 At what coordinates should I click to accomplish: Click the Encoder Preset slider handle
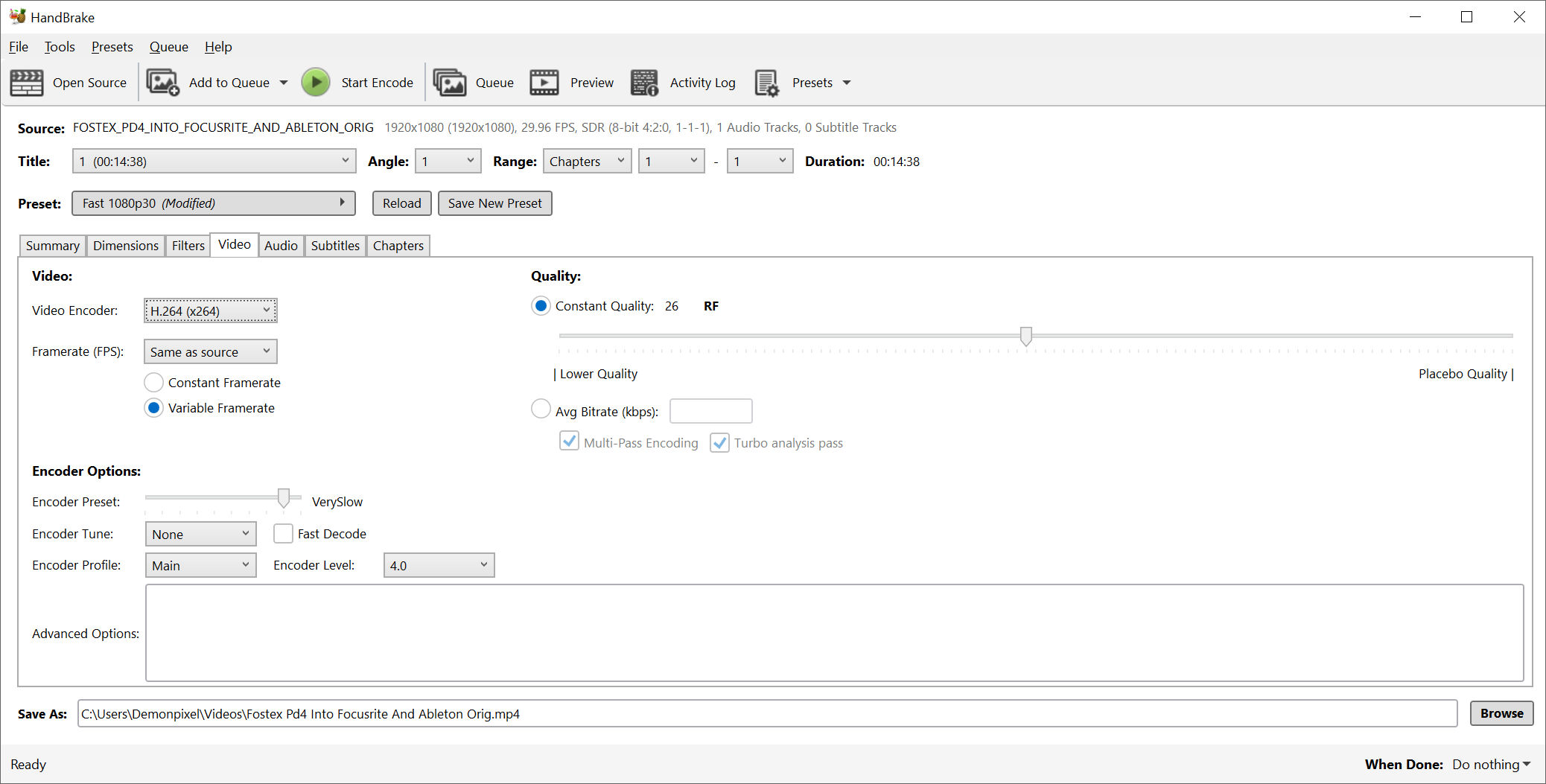click(284, 498)
